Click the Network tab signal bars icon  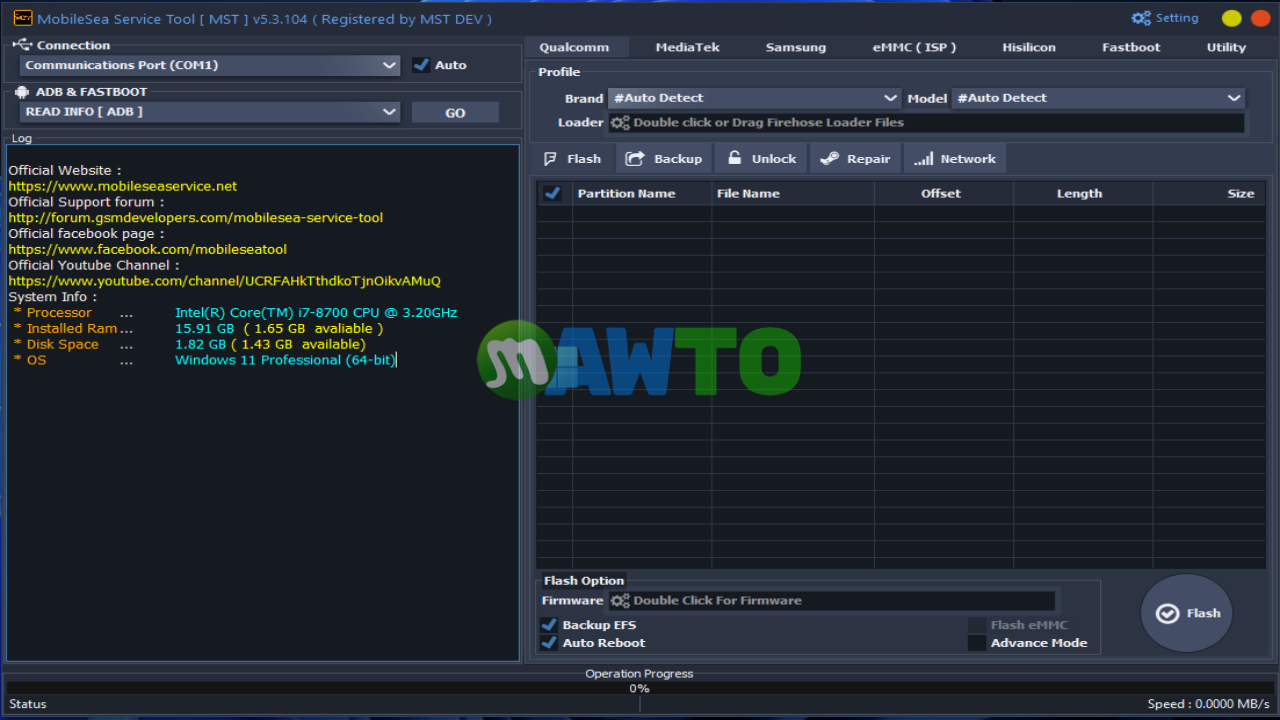tap(923, 159)
